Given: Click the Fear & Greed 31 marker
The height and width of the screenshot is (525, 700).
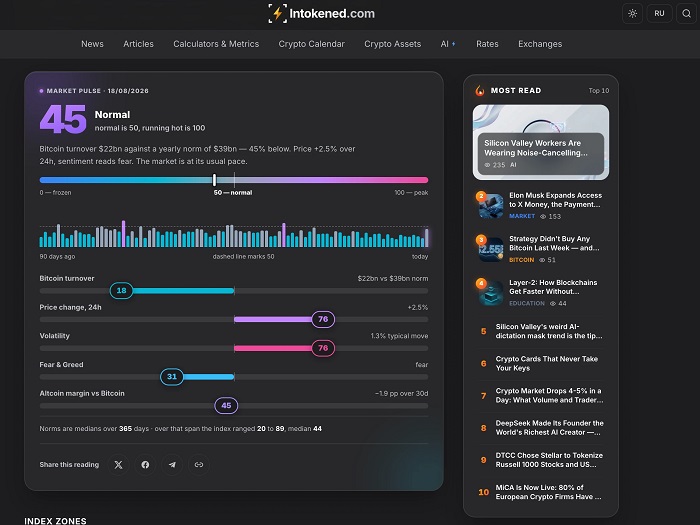Looking at the screenshot, I should [172, 377].
